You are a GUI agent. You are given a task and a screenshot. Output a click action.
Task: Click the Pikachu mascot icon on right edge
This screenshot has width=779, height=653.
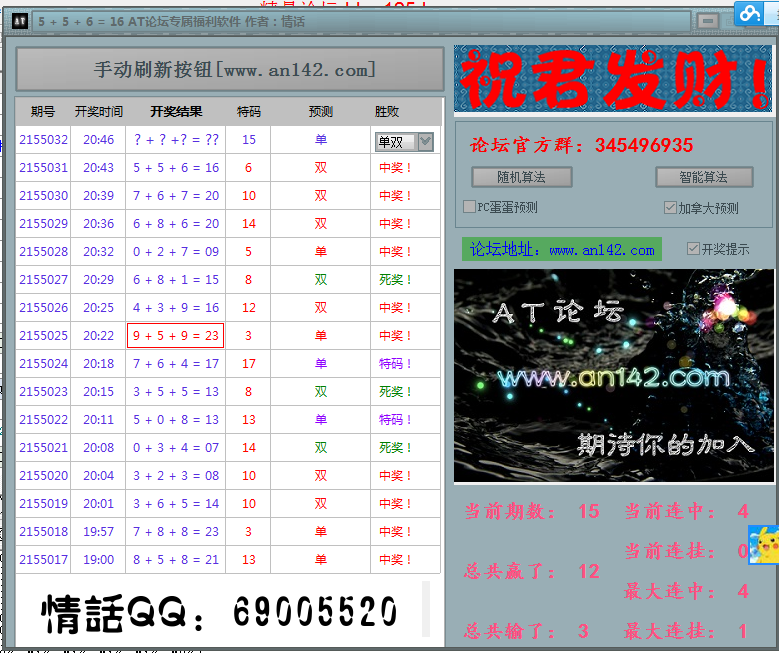click(763, 546)
